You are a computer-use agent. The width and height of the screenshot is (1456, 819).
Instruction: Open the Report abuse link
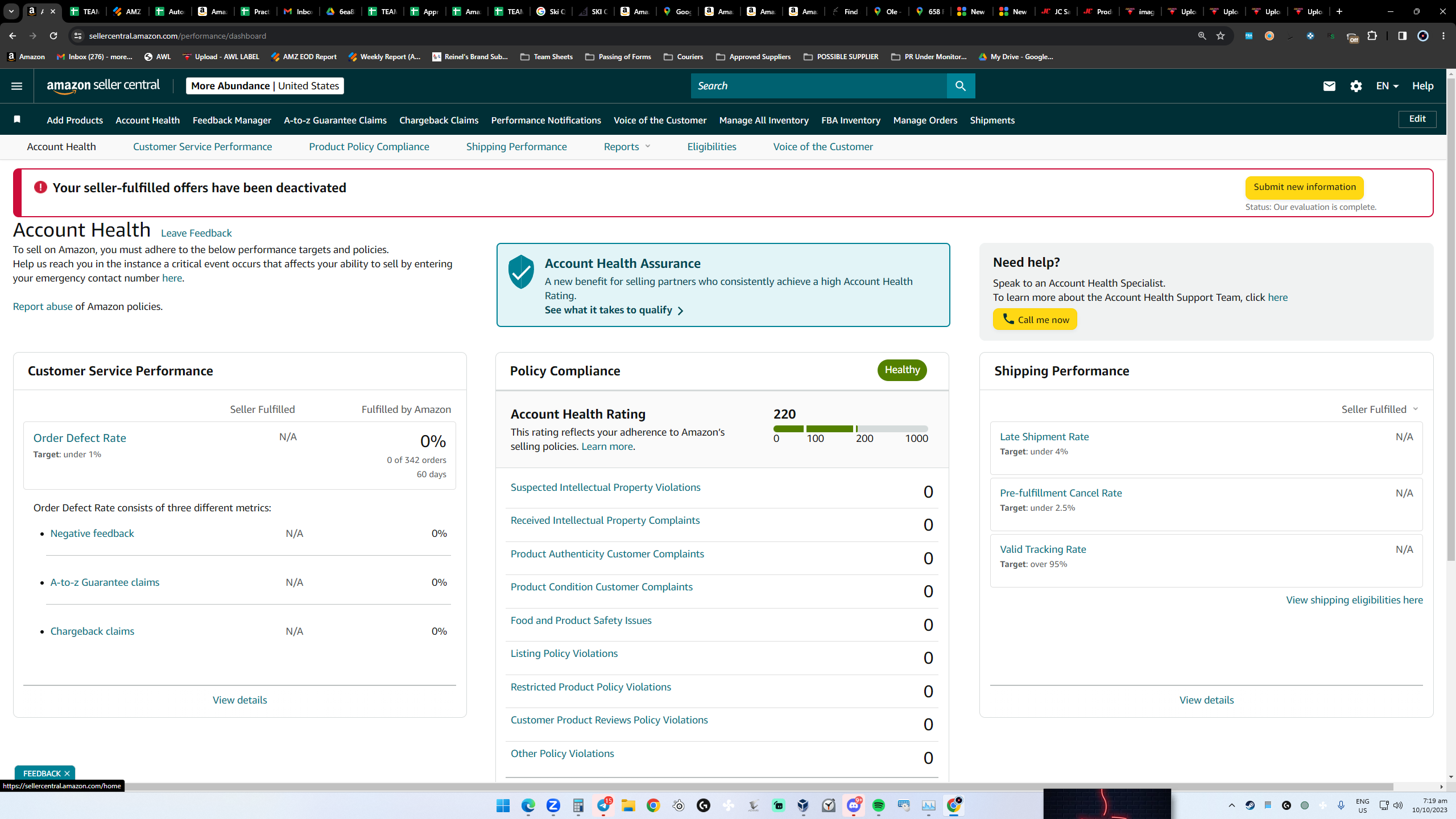click(43, 307)
